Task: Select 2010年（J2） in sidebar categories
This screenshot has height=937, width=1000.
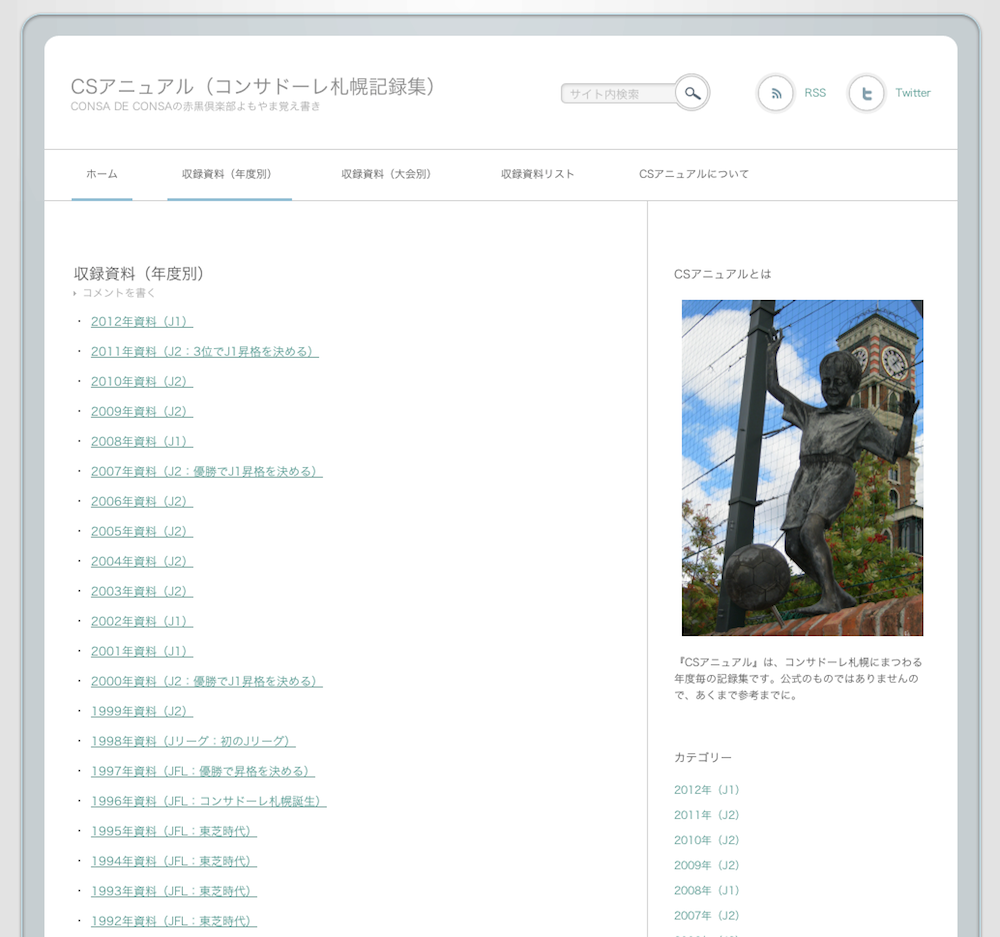Action: point(706,840)
